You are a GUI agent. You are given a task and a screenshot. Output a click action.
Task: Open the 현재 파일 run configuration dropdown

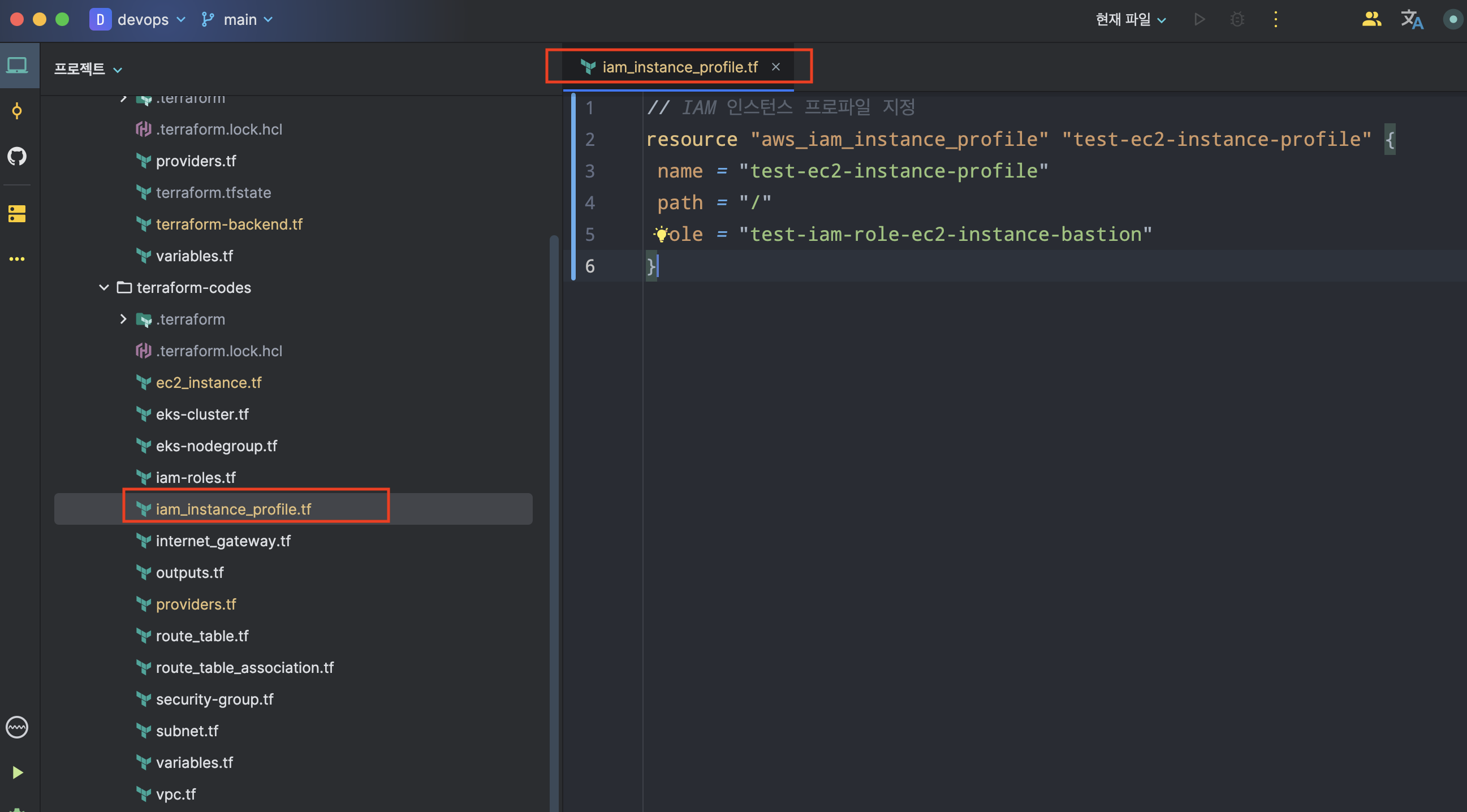(1131, 19)
